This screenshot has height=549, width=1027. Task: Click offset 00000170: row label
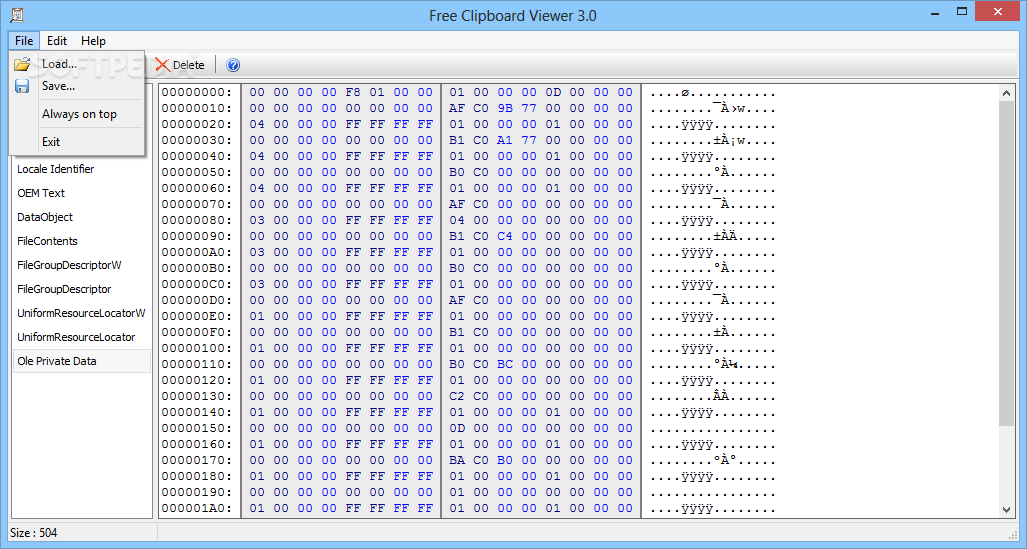click(197, 460)
